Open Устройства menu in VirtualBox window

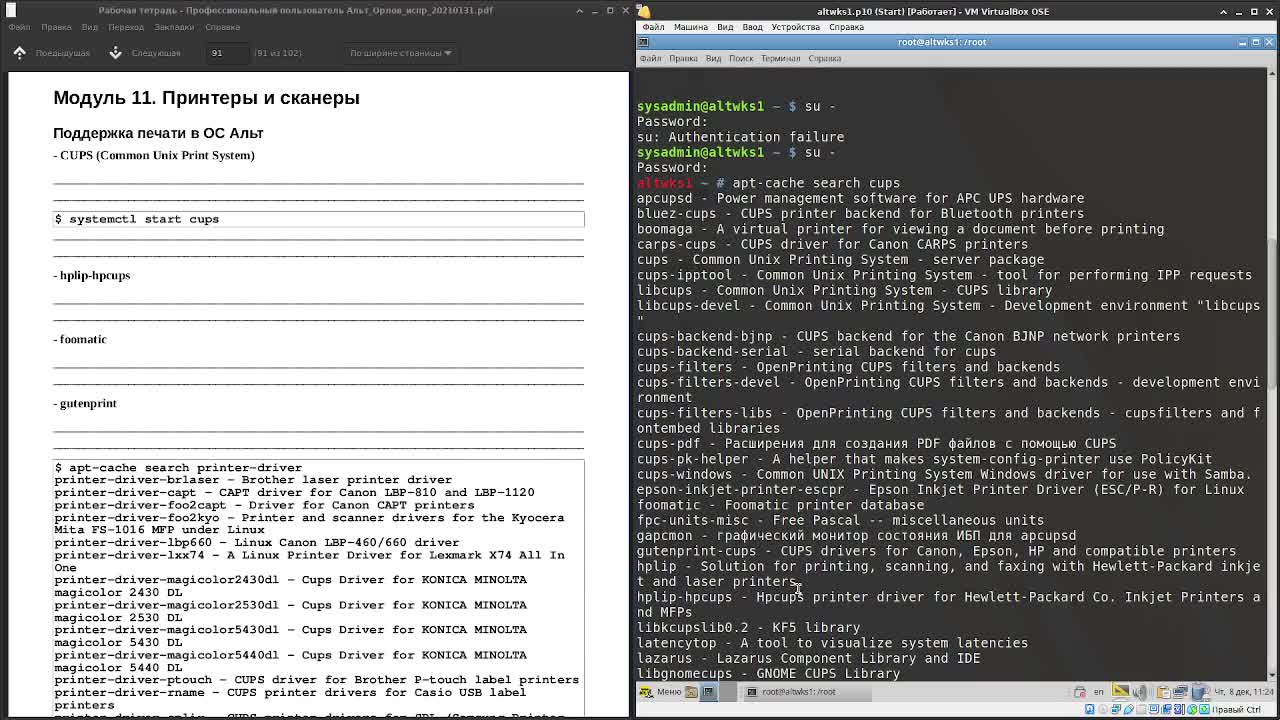coord(796,27)
